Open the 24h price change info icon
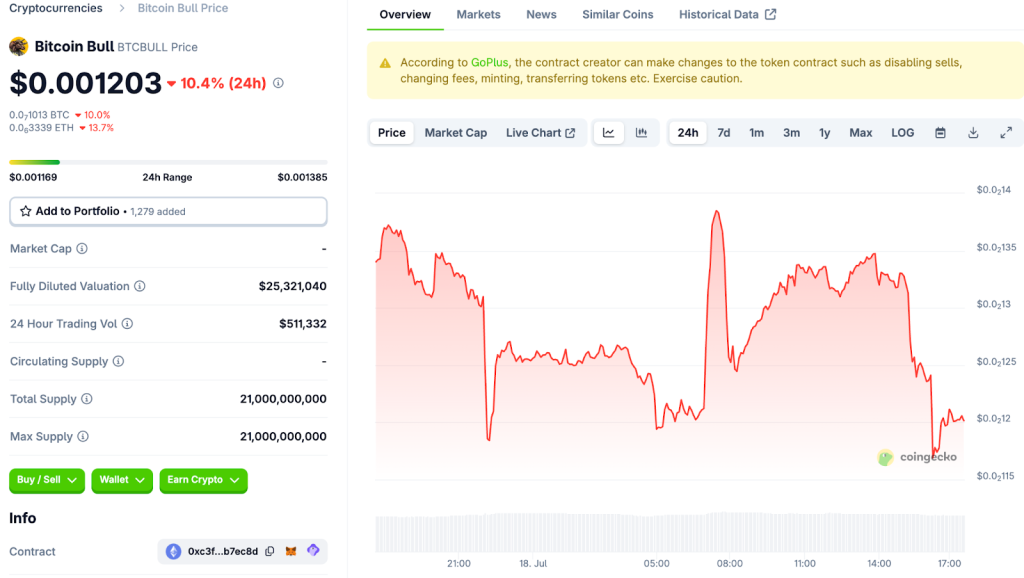The image size is (1024, 578). 278,83
